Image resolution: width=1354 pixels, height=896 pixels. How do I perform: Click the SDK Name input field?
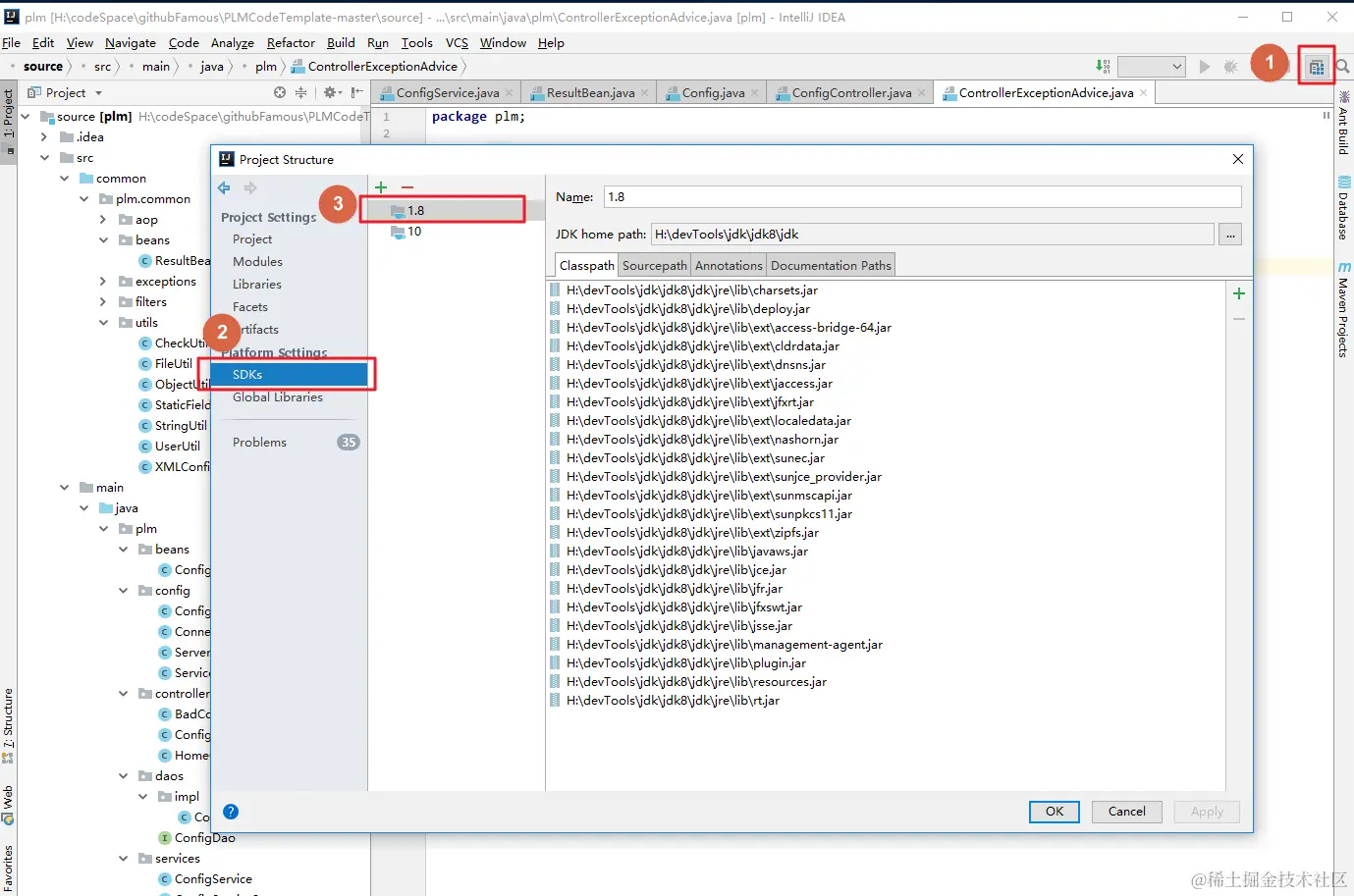(x=922, y=197)
